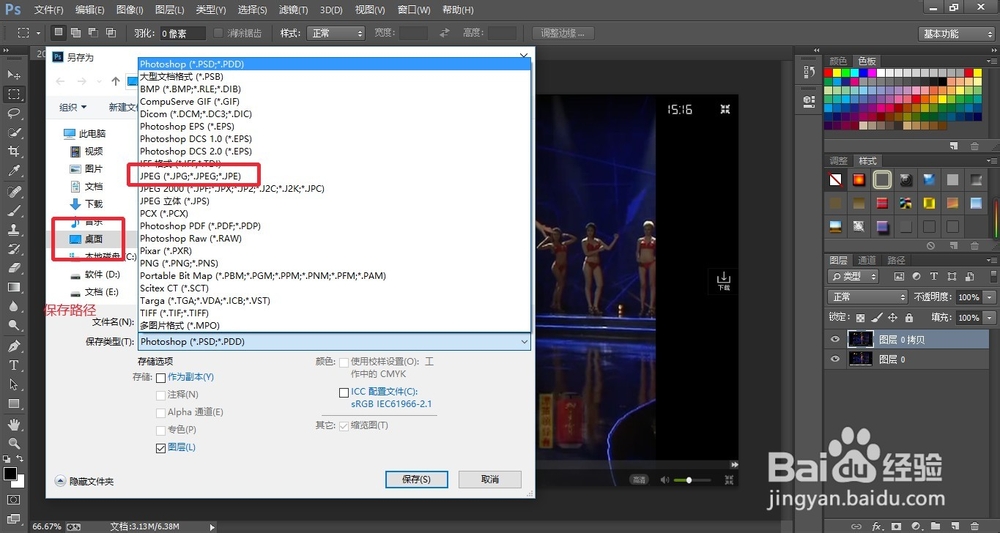Image resolution: width=1000 pixels, height=533 pixels.
Task: Add layer style with fx icon
Action: pos(878,527)
